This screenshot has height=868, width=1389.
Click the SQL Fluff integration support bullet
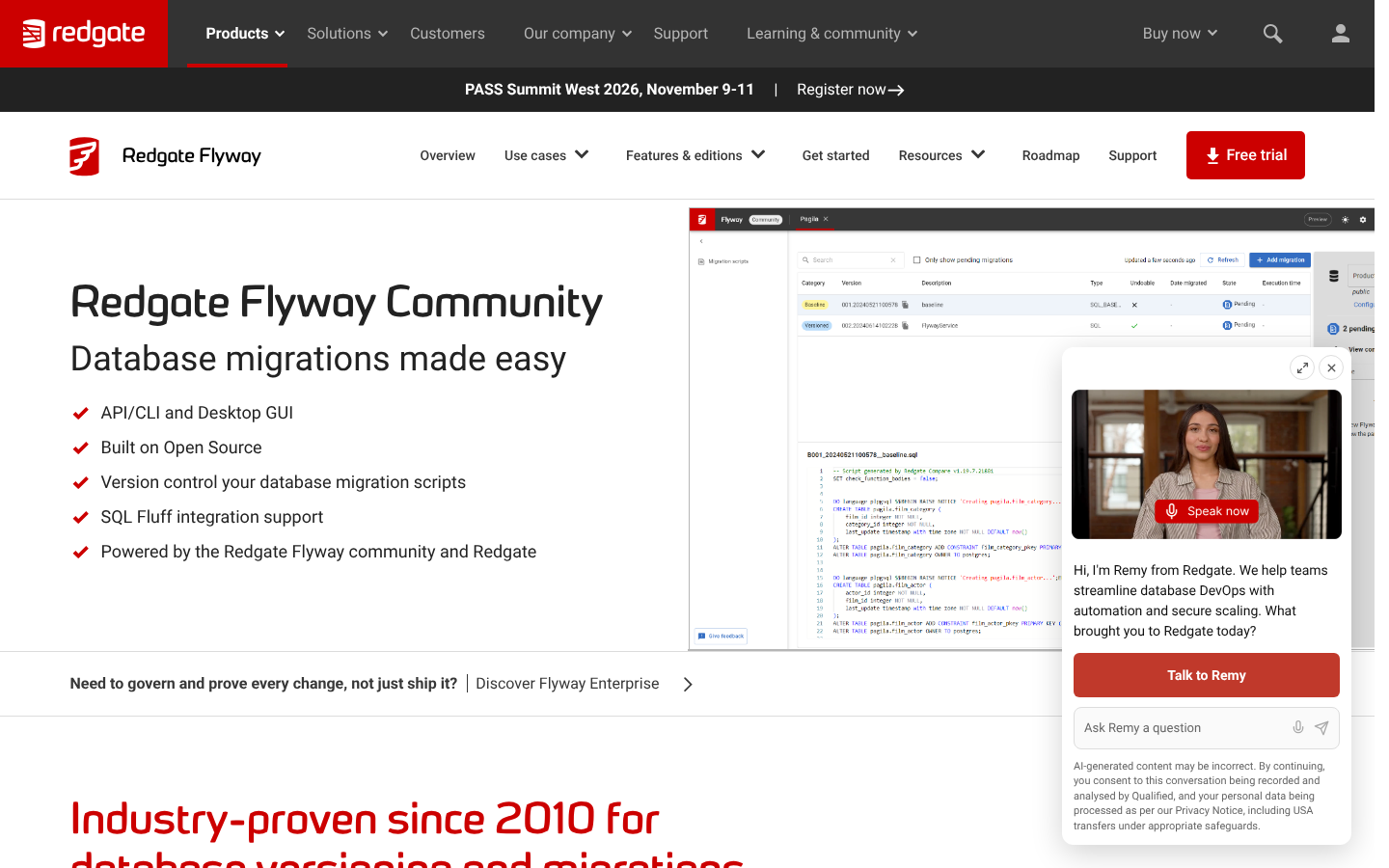212,517
